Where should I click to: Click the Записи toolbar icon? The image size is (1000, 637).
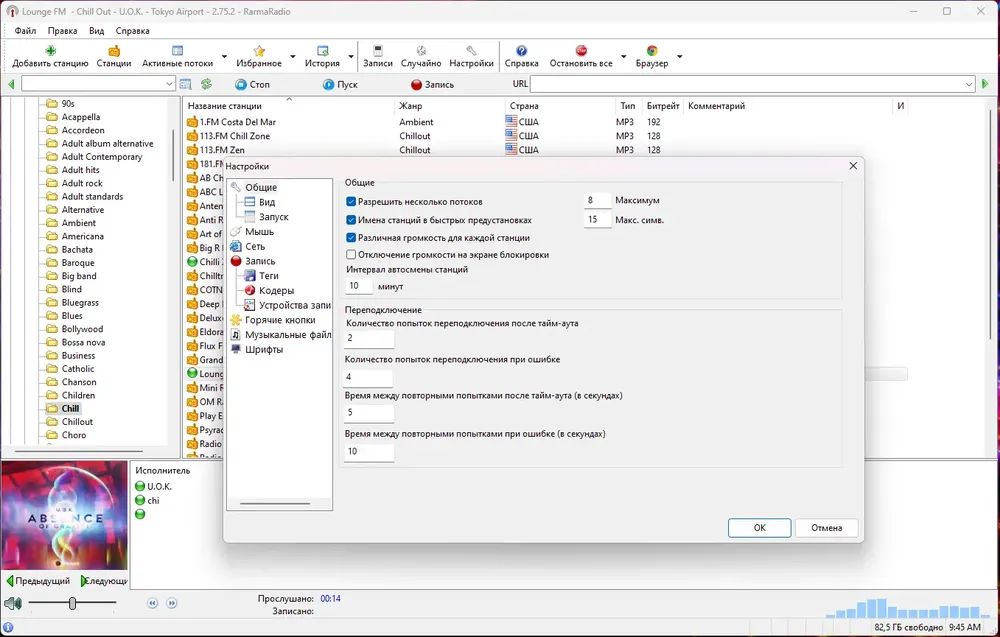378,51
